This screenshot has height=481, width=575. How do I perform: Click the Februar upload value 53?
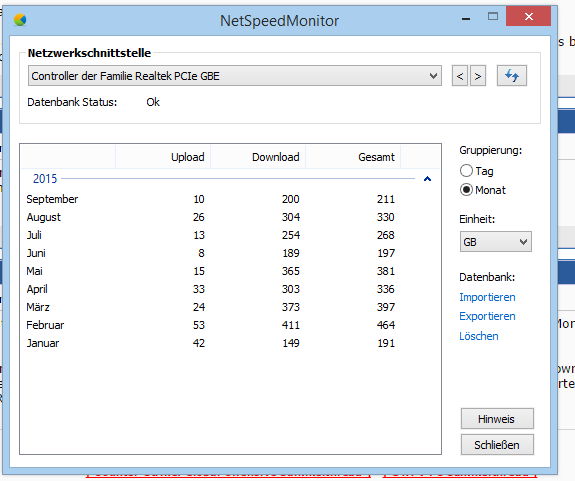199,325
